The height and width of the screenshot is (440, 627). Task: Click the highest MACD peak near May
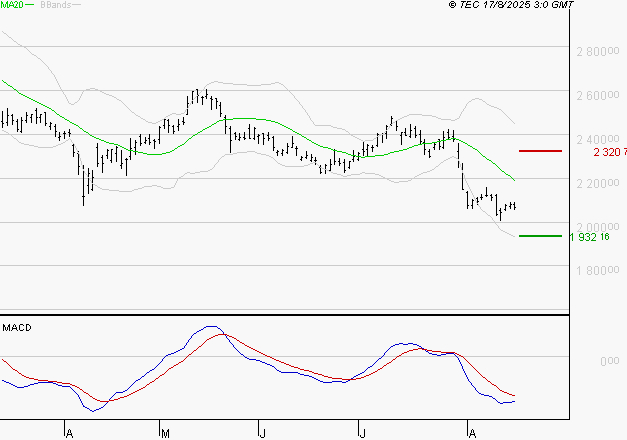point(210,327)
